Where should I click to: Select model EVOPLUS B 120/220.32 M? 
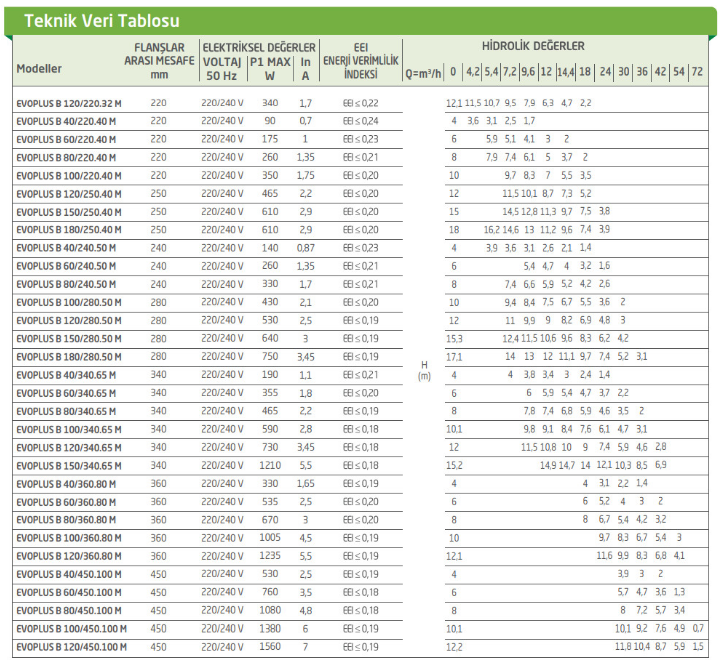[69, 104]
